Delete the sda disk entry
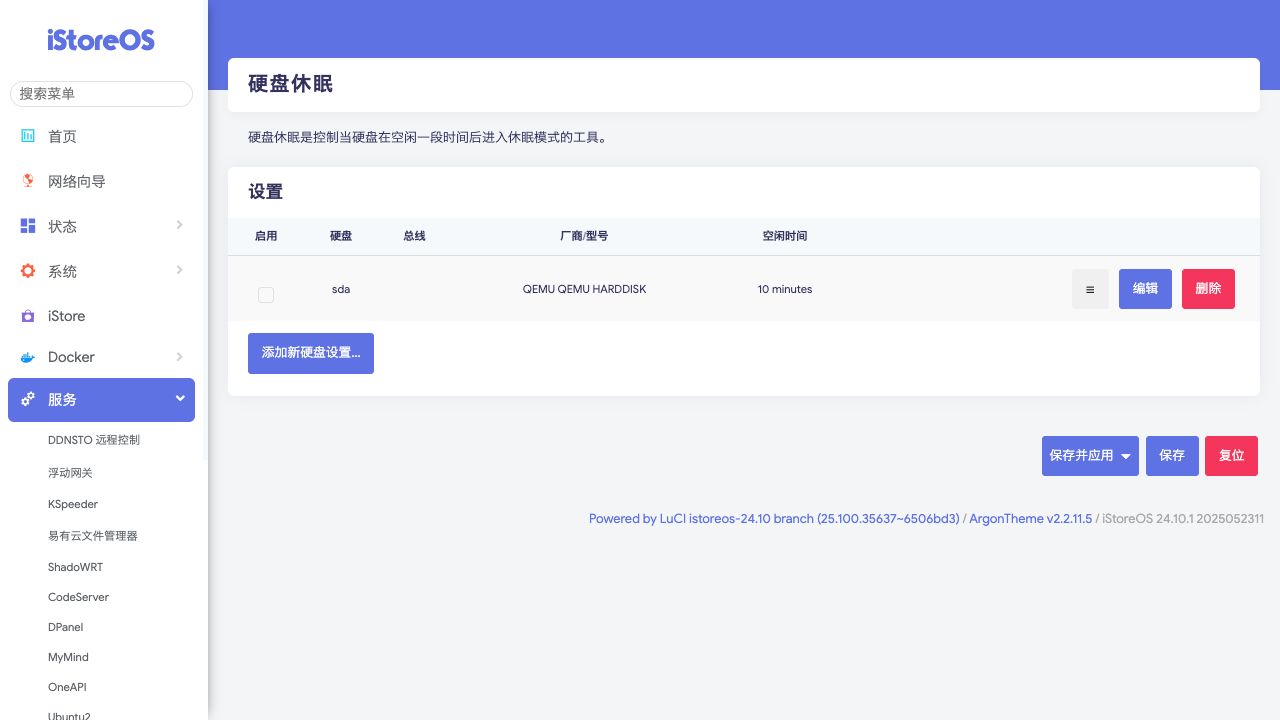The height and width of the screenshot is (720, 1280). [x=1208, y=289]
